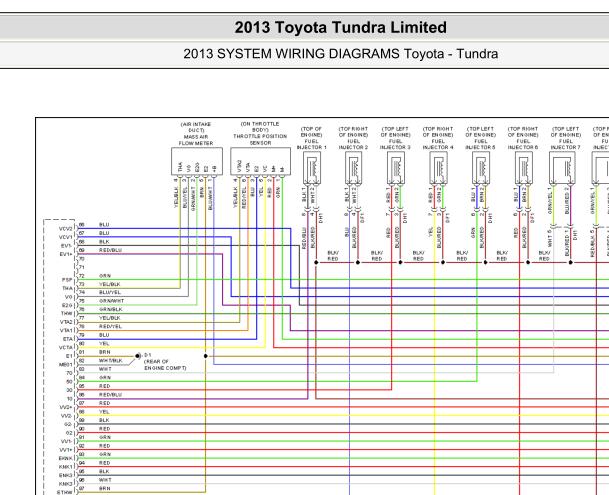
Task: Click the "FUEL INJECTOR 4" heading text
Action: (x=438, y=145)
